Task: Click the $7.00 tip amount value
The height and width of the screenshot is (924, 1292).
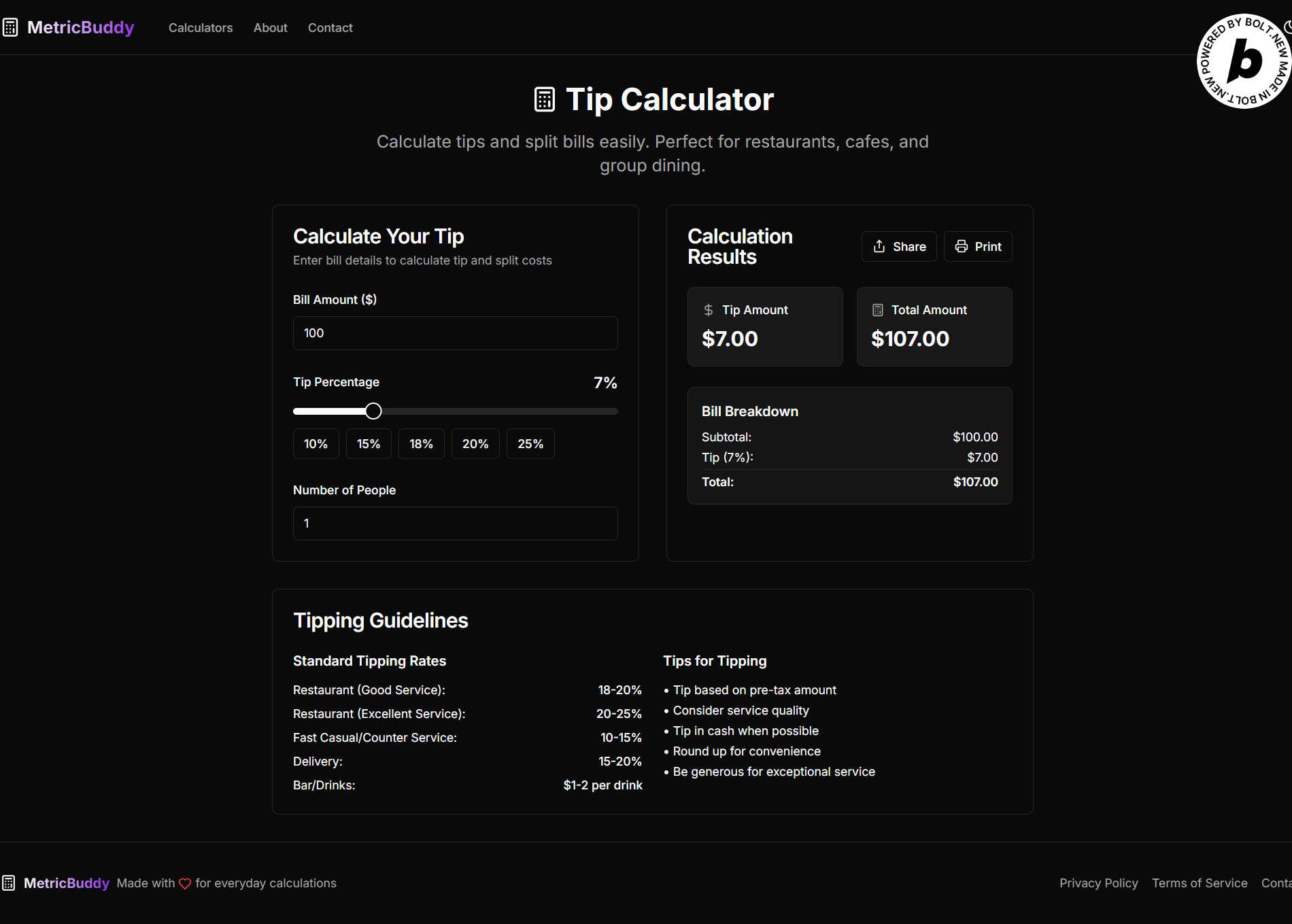Action: click(730, 339)
